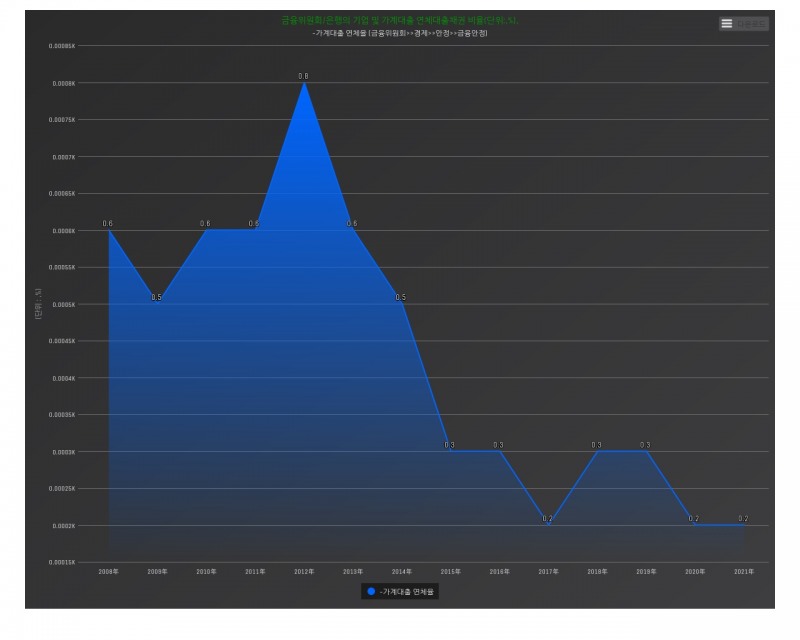Viewport: 800px width, 640px height.
Task: Click the blue legend marker circle
Action: [371, 591]
